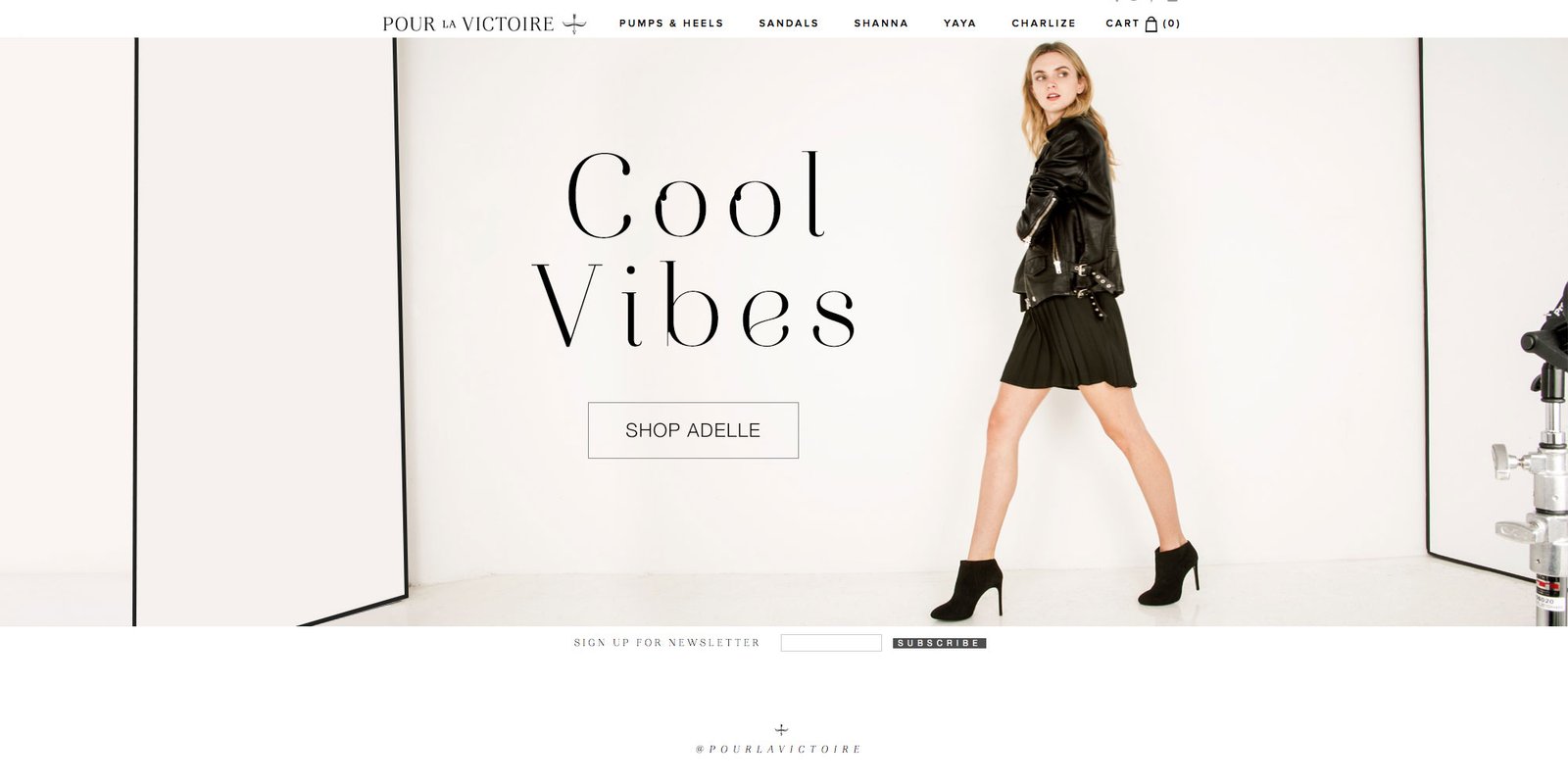Click the sword emblem beside the logo

pyautogui.click(x=574, y=24)
